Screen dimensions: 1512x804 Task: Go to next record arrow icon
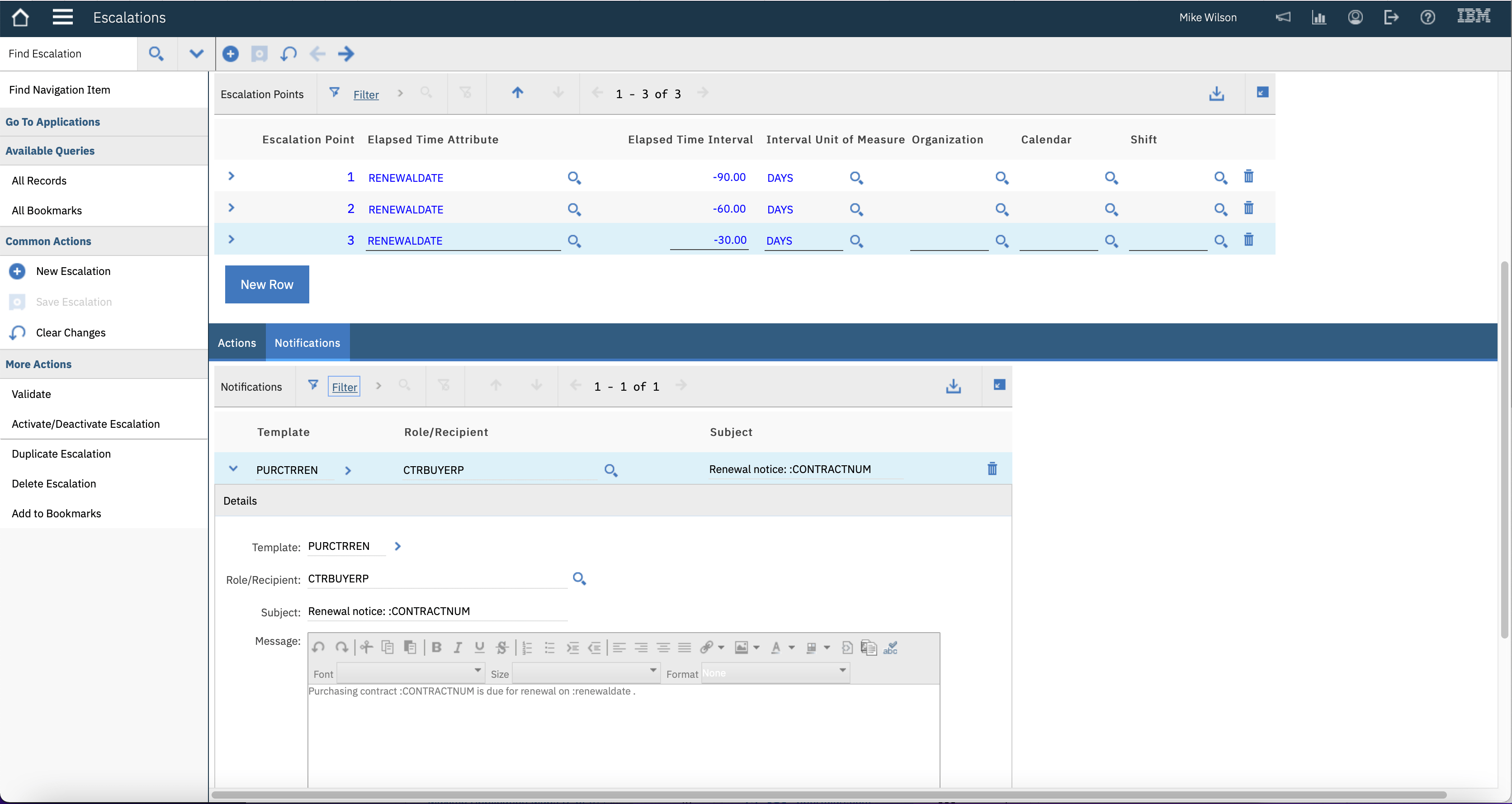(346, 54)
